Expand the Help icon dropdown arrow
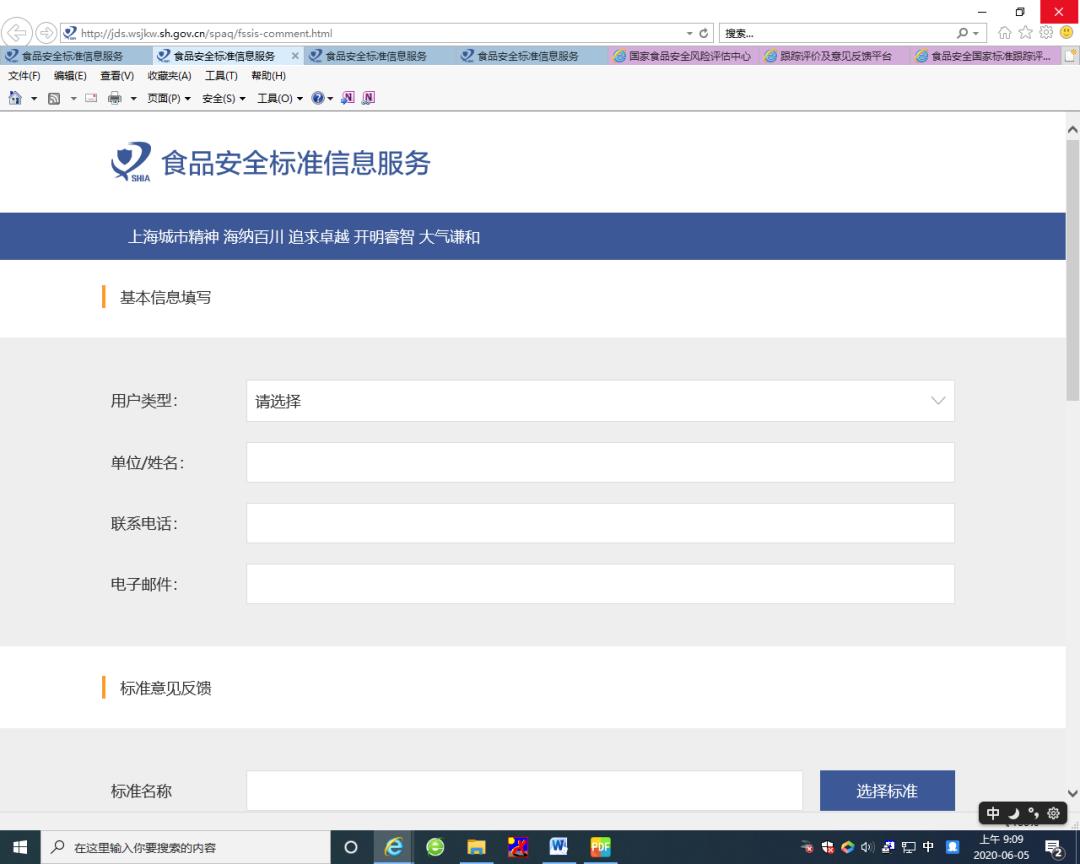The image size is (1080, 864). (x=330, y=99)
